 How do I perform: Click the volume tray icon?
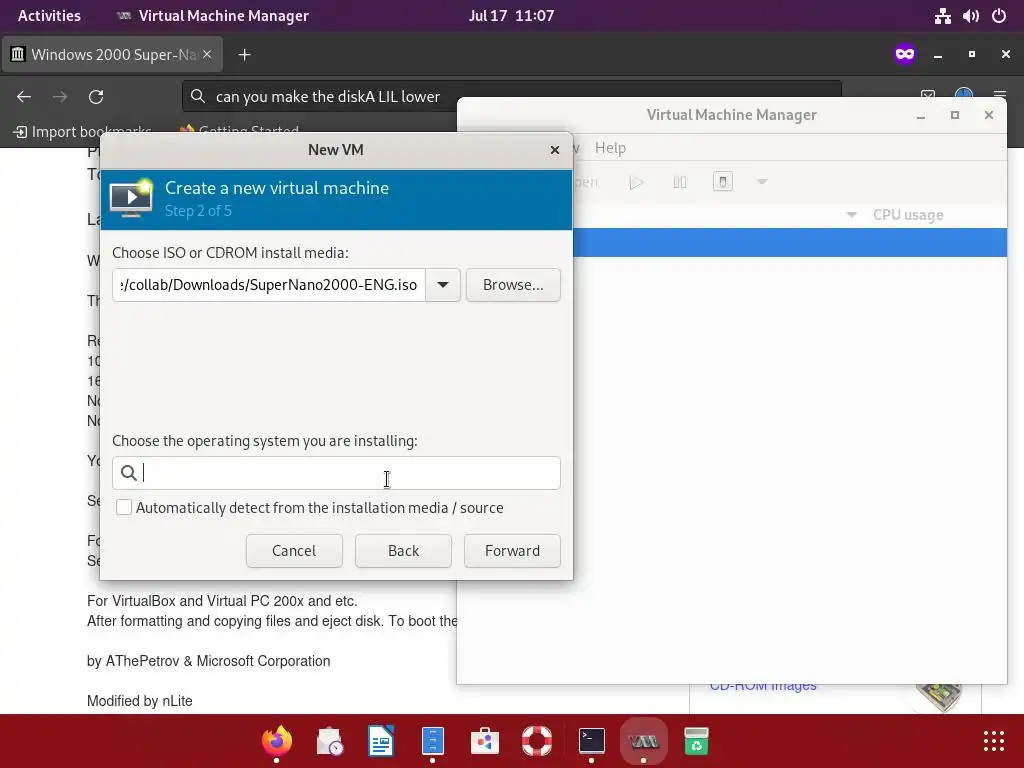point(970,16)
